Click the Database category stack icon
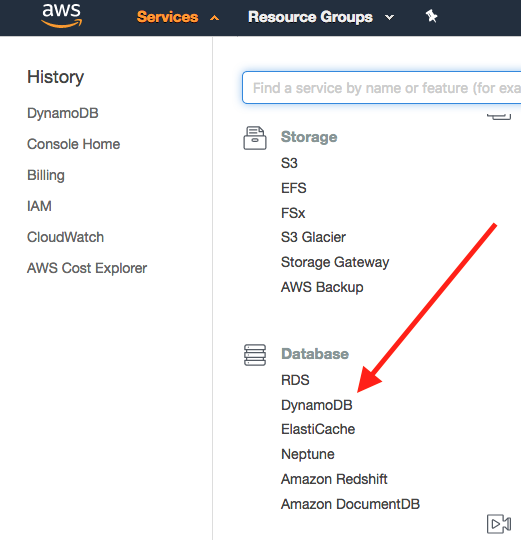The image size is (521, 540). (255, 355)
